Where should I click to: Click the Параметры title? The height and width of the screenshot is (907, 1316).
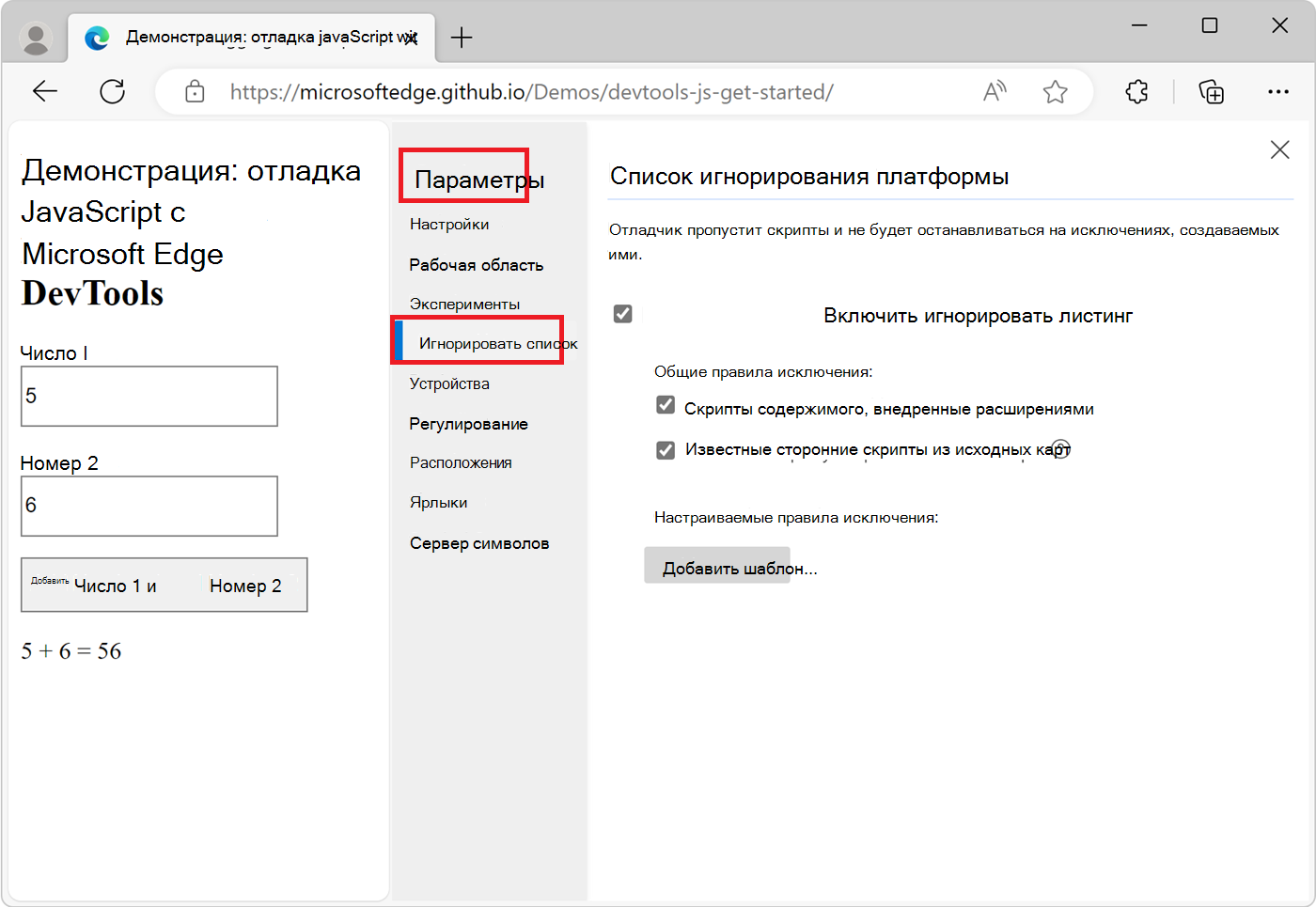pyautogui.click(x=479, y=180)
